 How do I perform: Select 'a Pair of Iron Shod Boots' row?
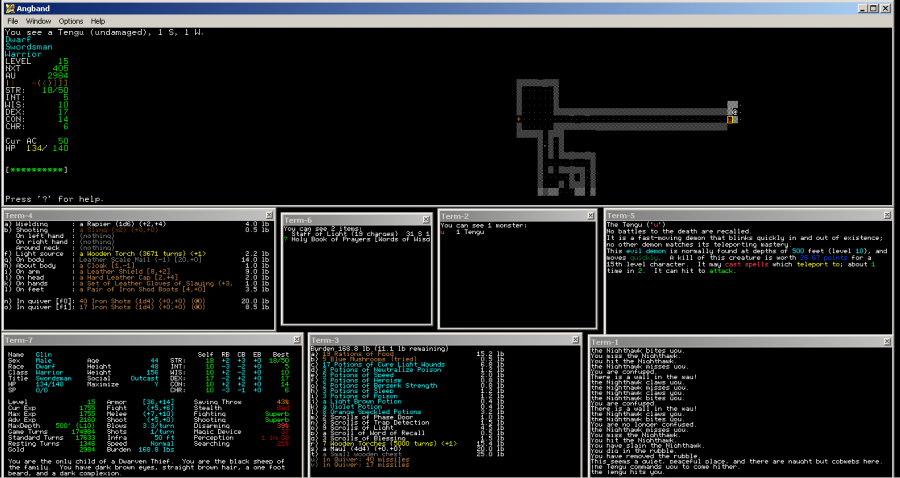137,289
